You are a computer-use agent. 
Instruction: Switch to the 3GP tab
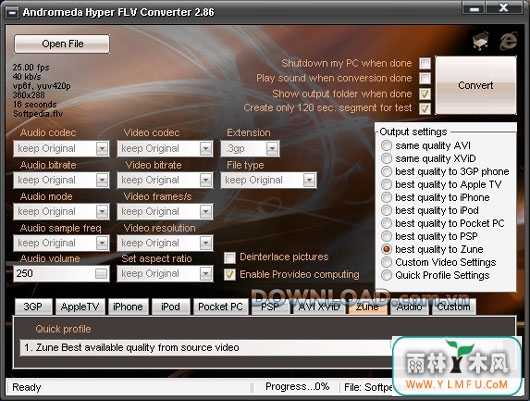pos(33,307)
